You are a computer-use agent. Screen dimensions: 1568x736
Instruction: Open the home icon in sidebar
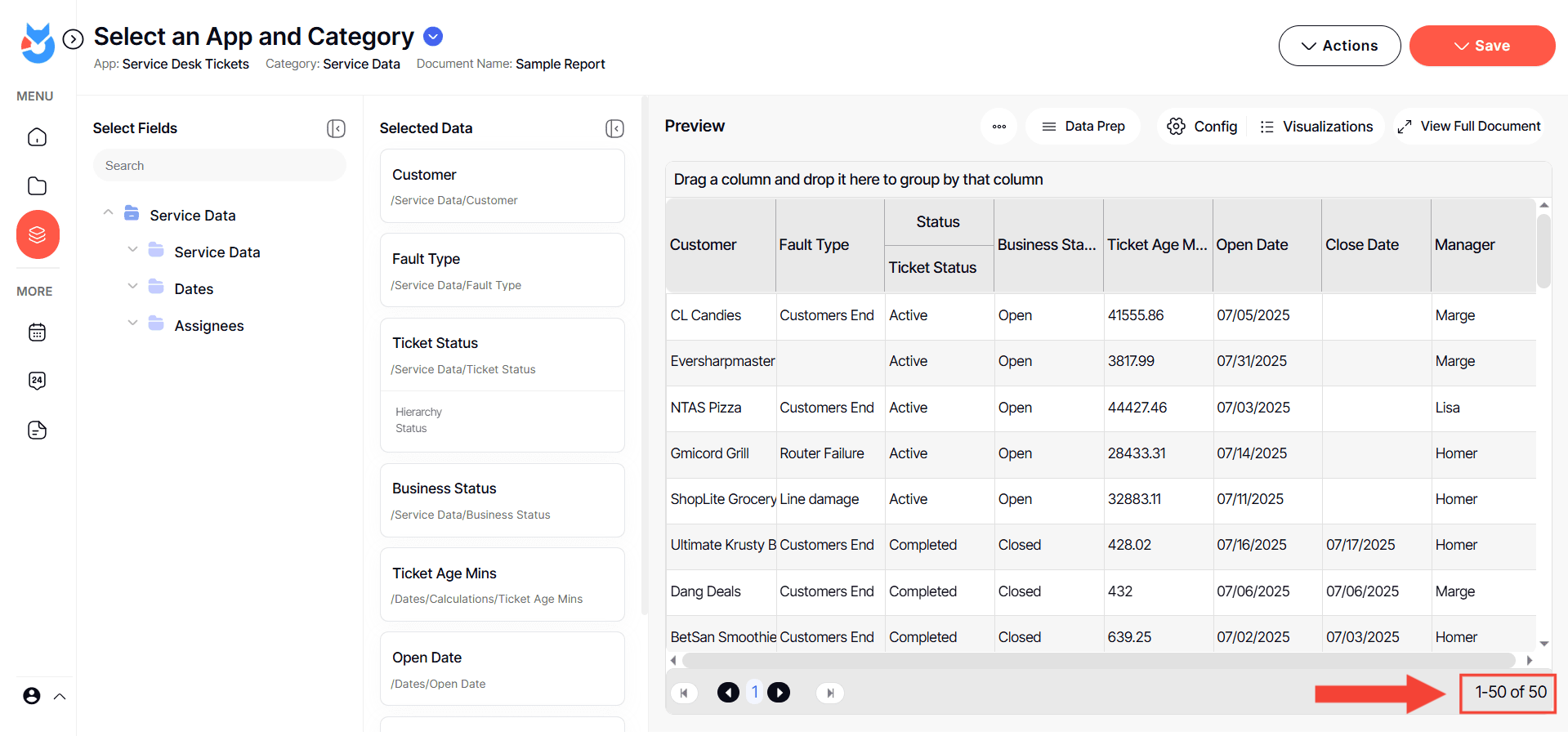pos(38,137)
